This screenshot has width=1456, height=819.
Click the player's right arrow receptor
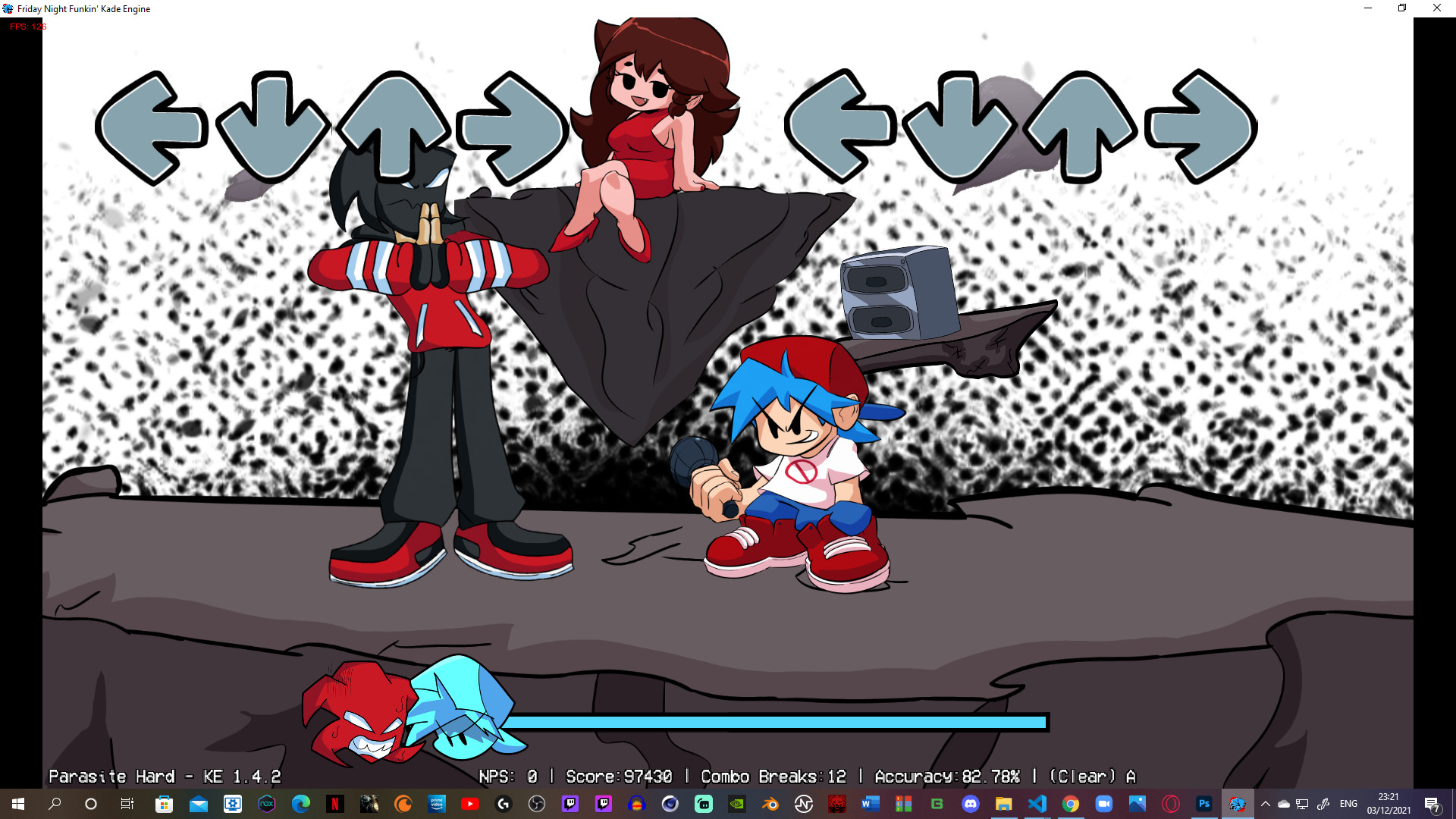(1201, 126)
